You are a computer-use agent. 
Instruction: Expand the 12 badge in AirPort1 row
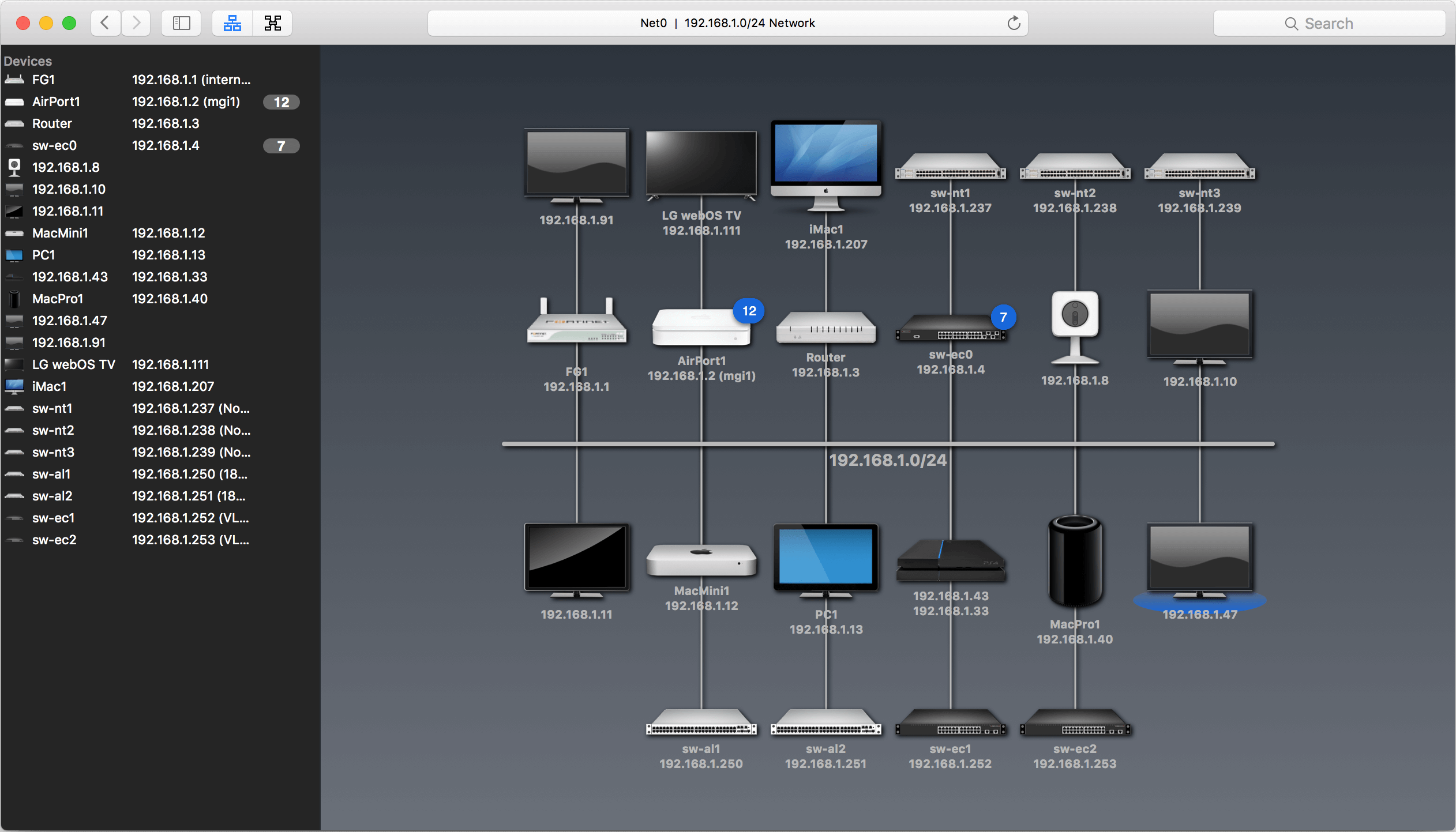pyautogui.click(x=281, y=102)
